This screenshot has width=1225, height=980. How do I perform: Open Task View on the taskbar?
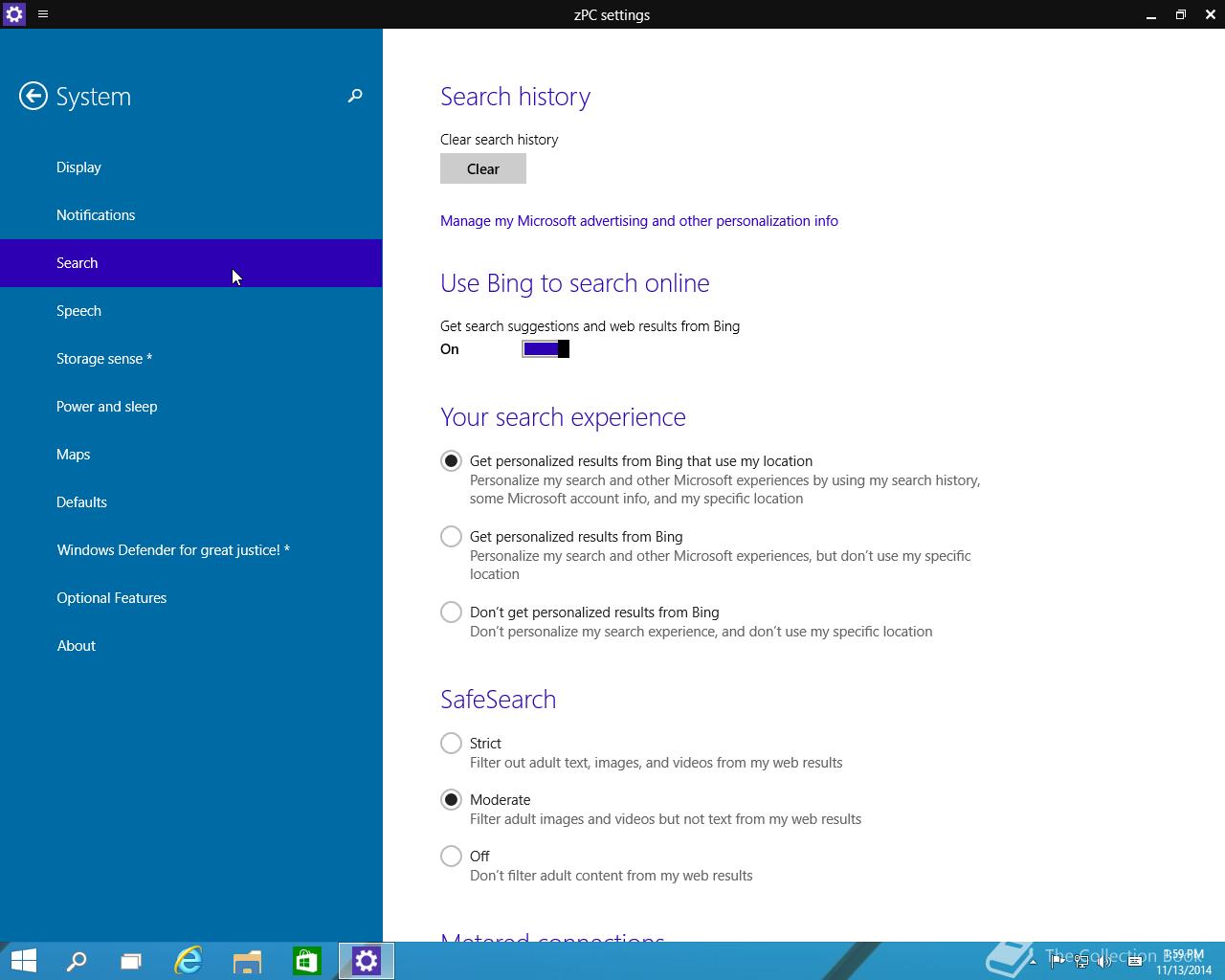coord(131,961)
